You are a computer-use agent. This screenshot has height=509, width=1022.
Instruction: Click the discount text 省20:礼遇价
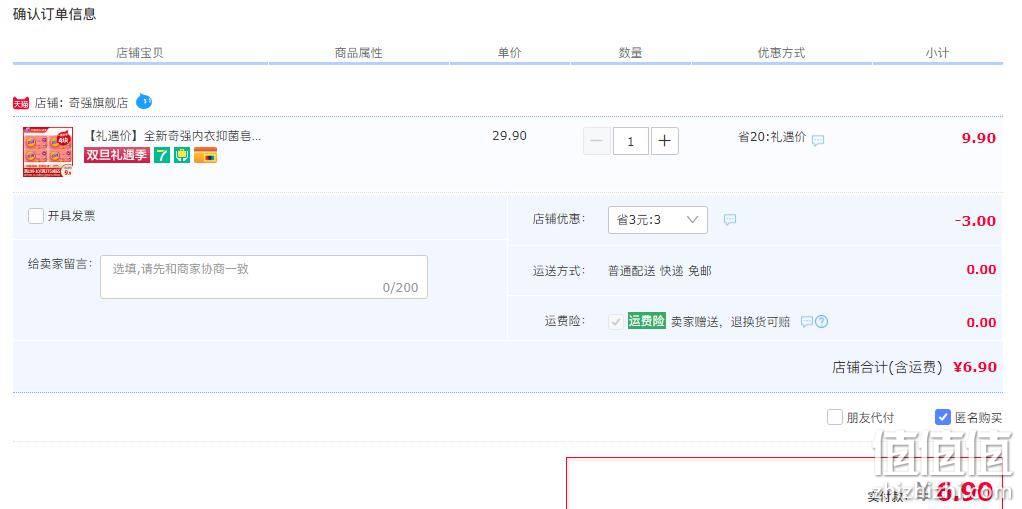click(772, 138)
